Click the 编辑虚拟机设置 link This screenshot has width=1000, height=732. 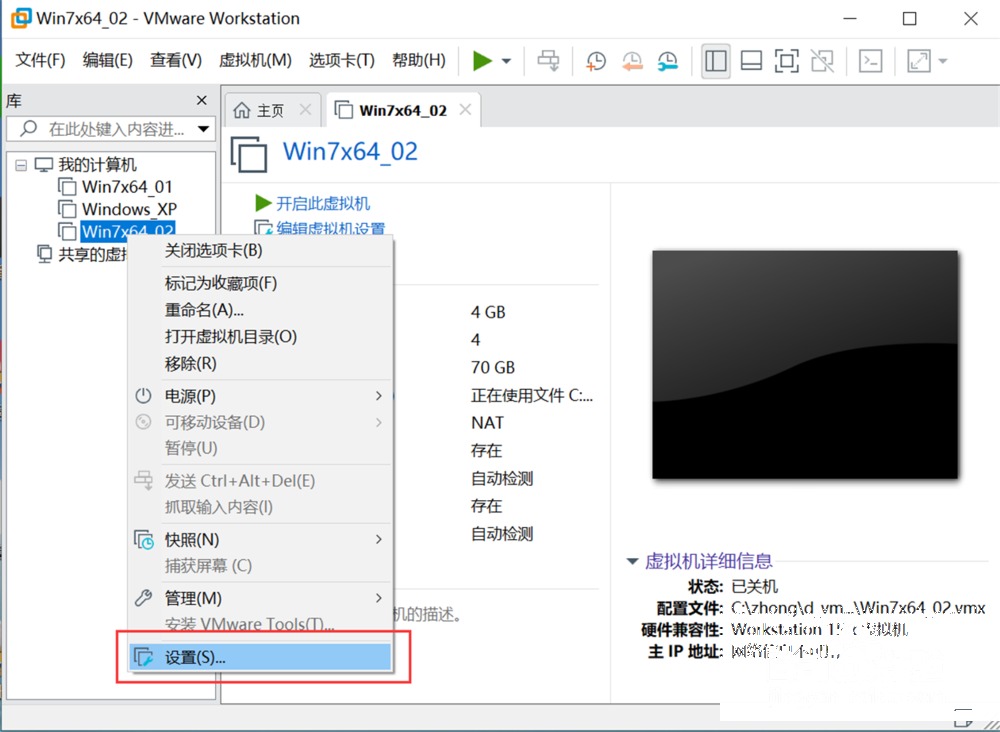pos(330,228)
